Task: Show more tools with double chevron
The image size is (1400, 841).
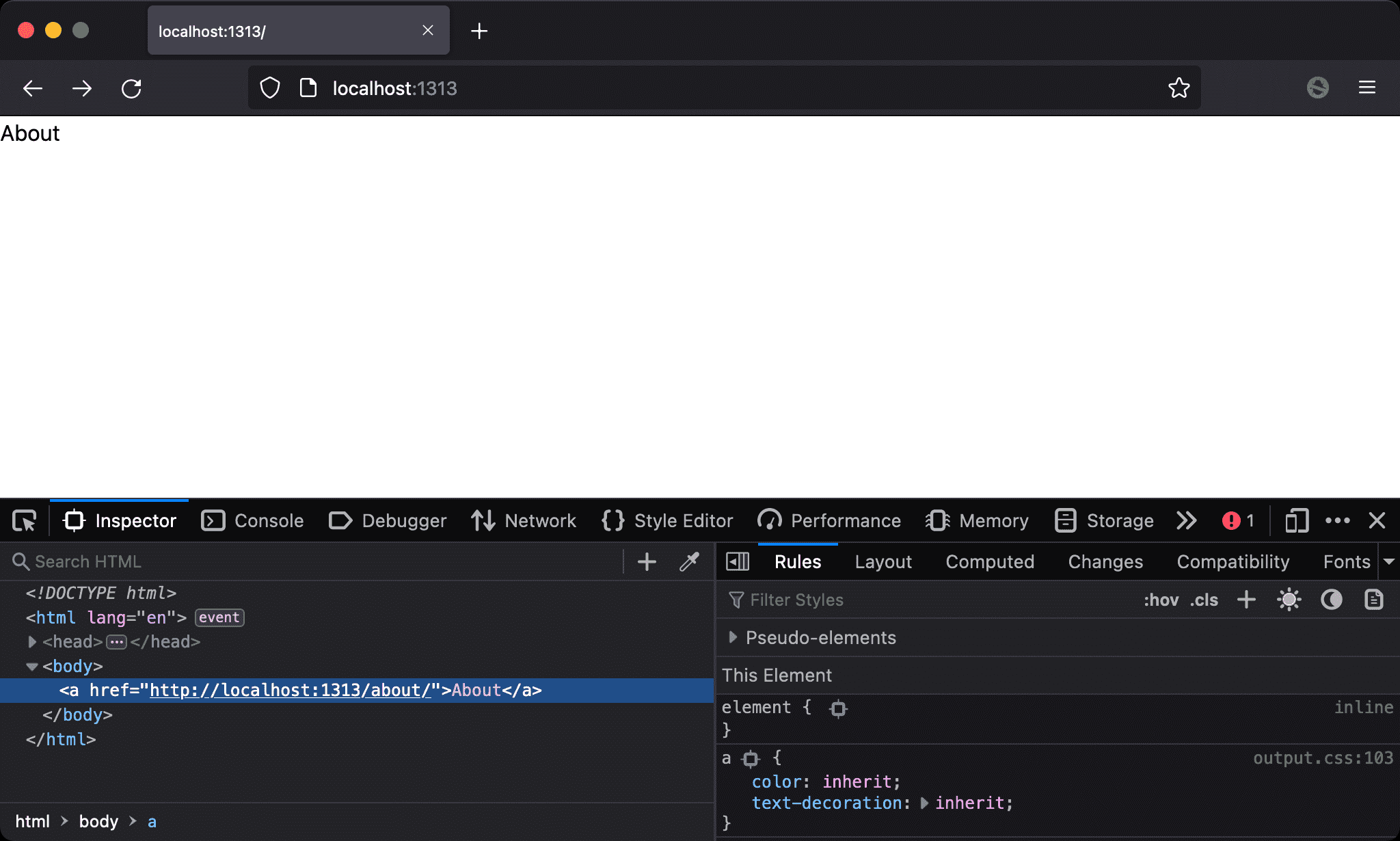Action: (1187, 521)
